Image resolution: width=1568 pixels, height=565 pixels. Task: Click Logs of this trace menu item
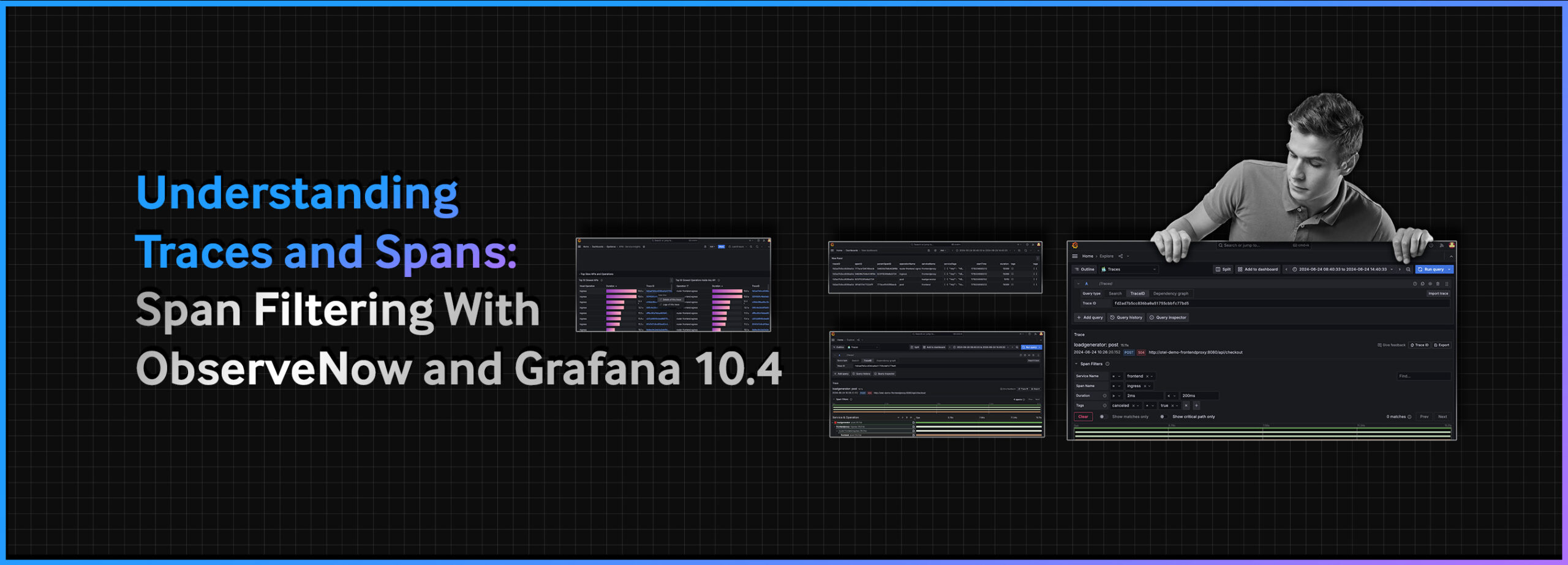coord(671,305)
